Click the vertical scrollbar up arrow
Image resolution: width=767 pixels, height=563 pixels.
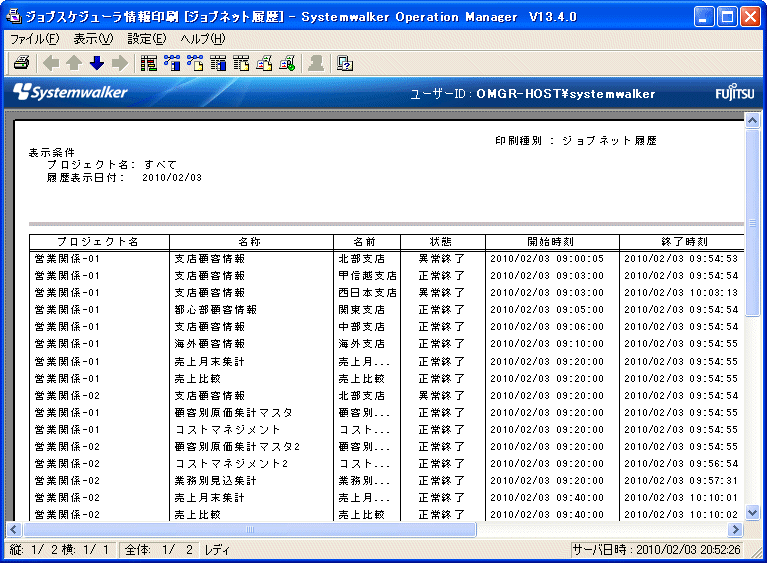tap(753, 120)
